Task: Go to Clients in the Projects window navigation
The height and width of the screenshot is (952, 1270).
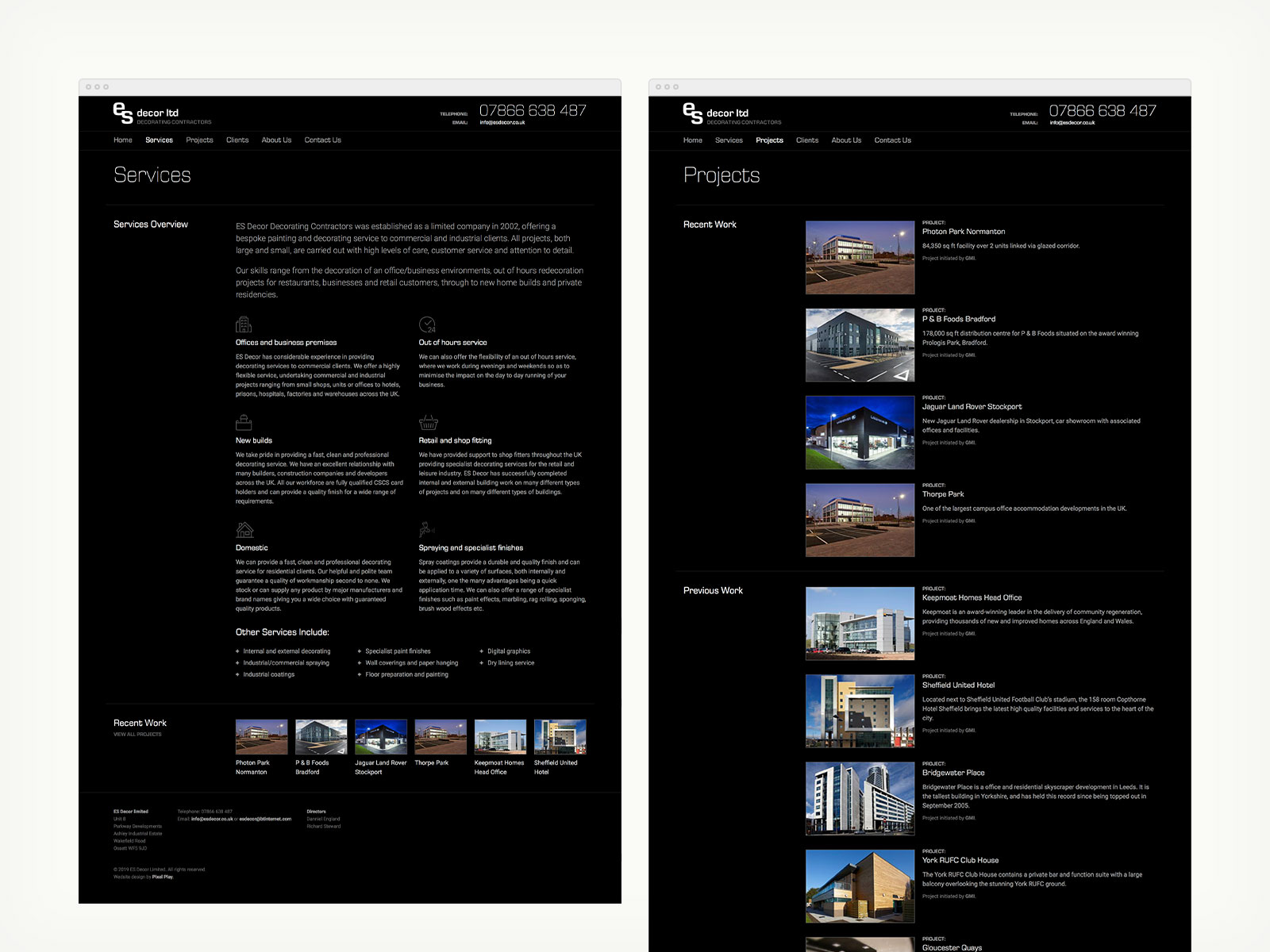Action: 807,140
